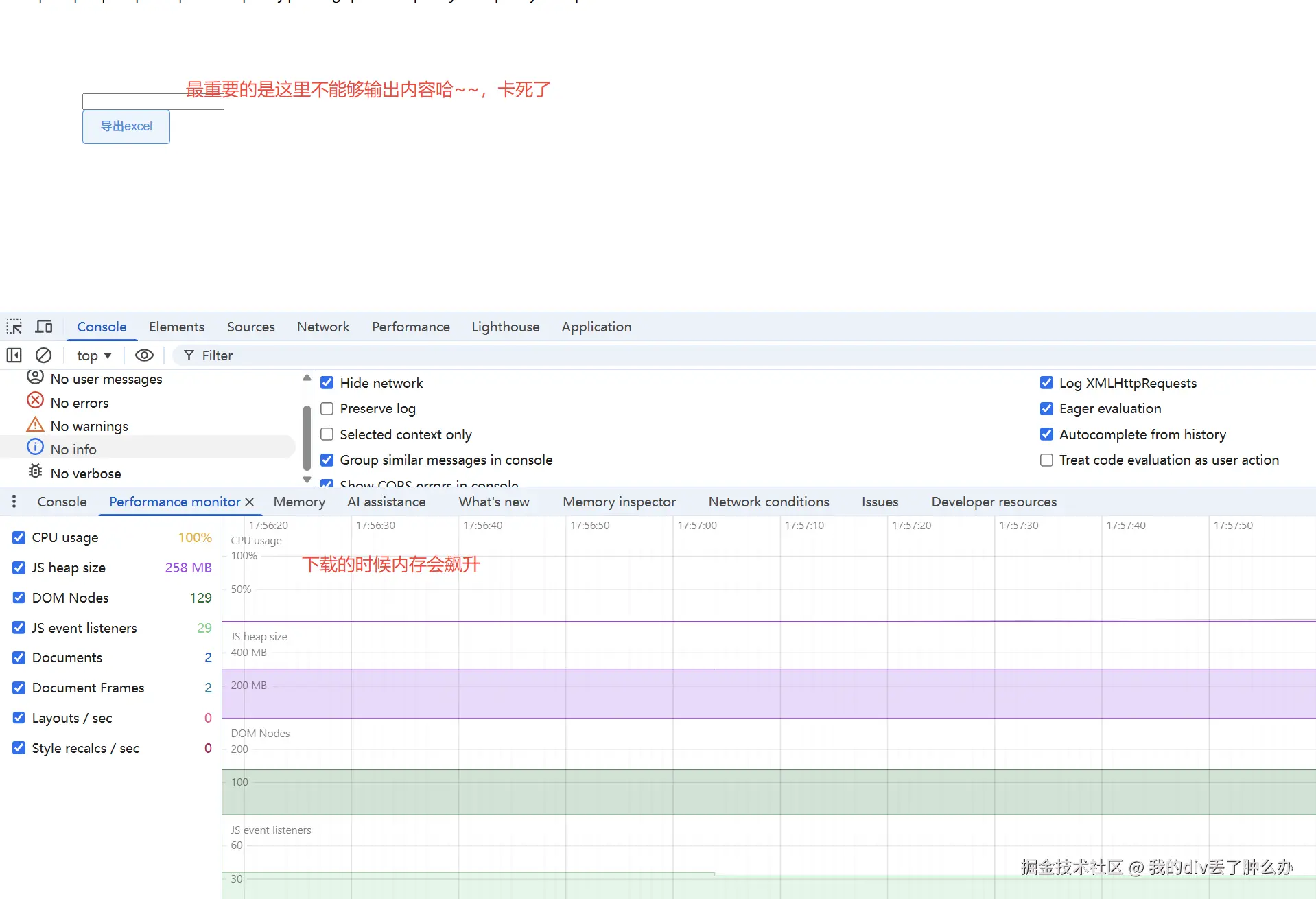Toggle the Documents metric checkbox
This screenshot has width=1316, height=899.
19,657
